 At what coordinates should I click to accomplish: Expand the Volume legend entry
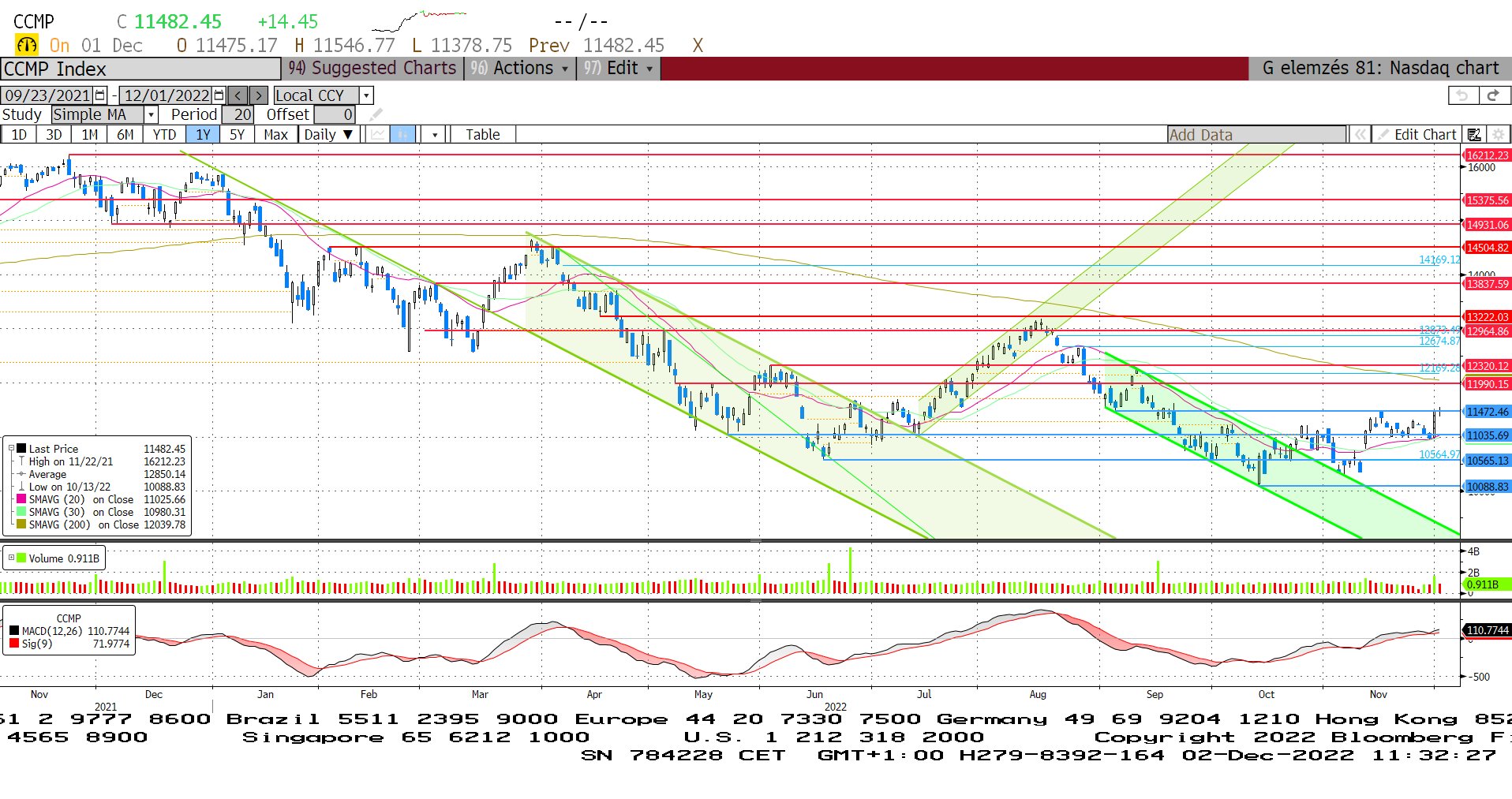coord(11,558)
